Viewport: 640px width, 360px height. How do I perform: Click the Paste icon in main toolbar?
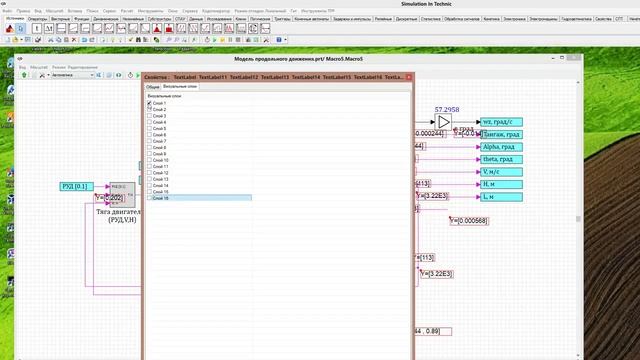(x=66, y=40)
